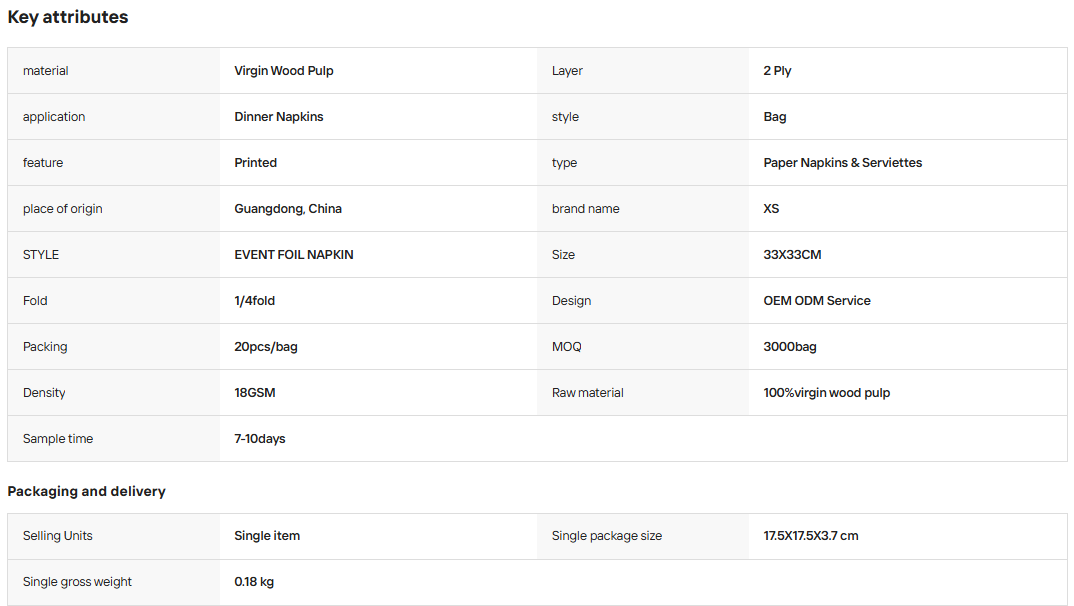Click the 'Bag' style value
This screenshot has width=1074, height=606.
click(775, 116)
